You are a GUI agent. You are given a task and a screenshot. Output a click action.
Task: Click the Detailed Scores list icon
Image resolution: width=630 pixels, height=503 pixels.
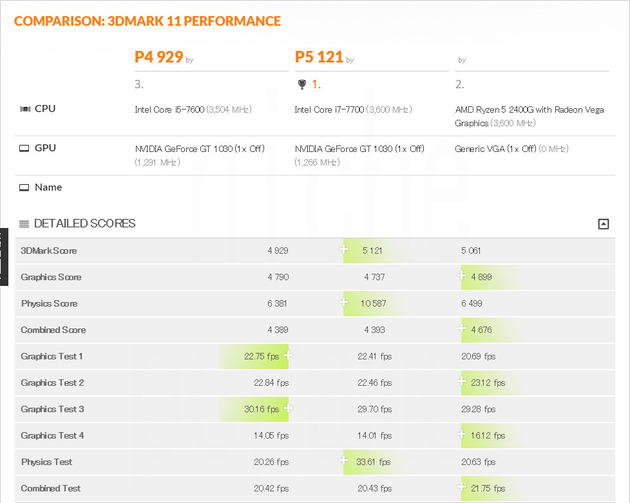click(x=24, y=224)
